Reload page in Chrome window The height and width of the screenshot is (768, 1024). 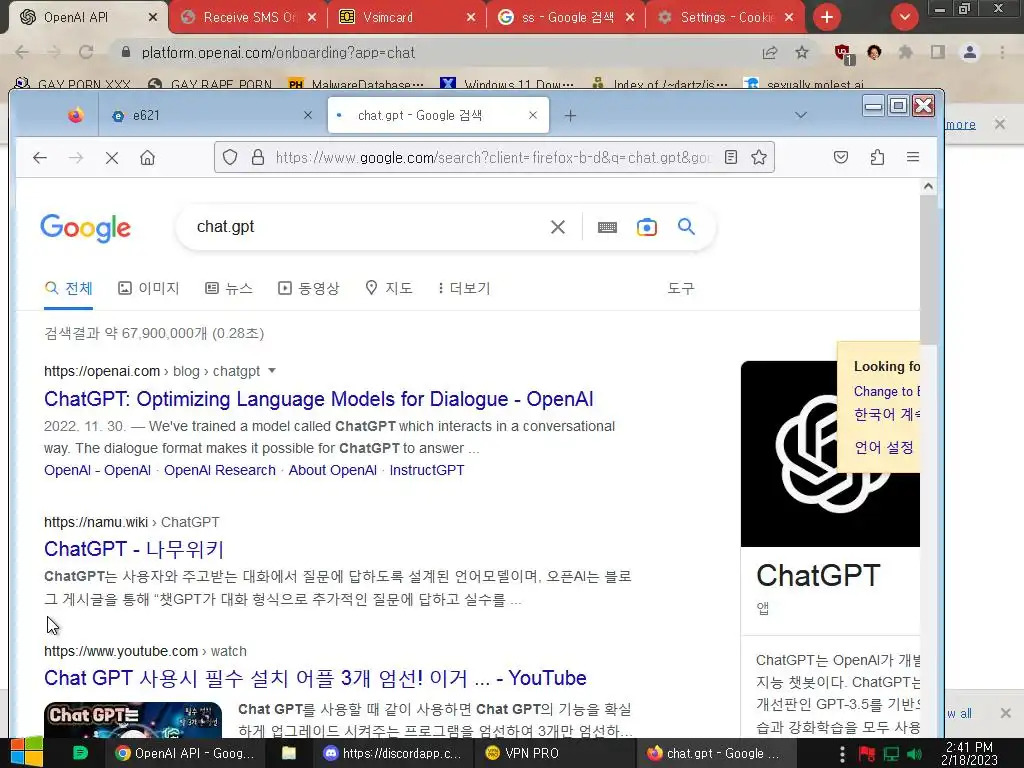(86, 52)
